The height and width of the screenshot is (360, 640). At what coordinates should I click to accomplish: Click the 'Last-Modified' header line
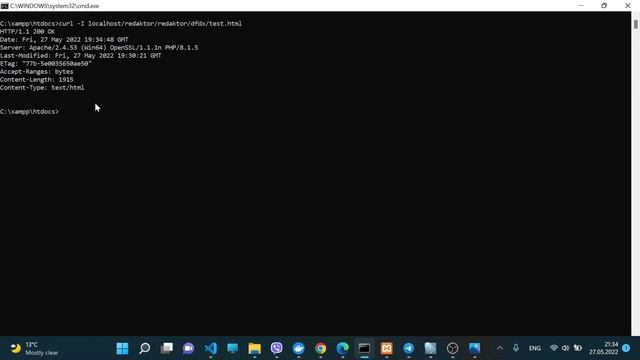(x=81, y=56)
